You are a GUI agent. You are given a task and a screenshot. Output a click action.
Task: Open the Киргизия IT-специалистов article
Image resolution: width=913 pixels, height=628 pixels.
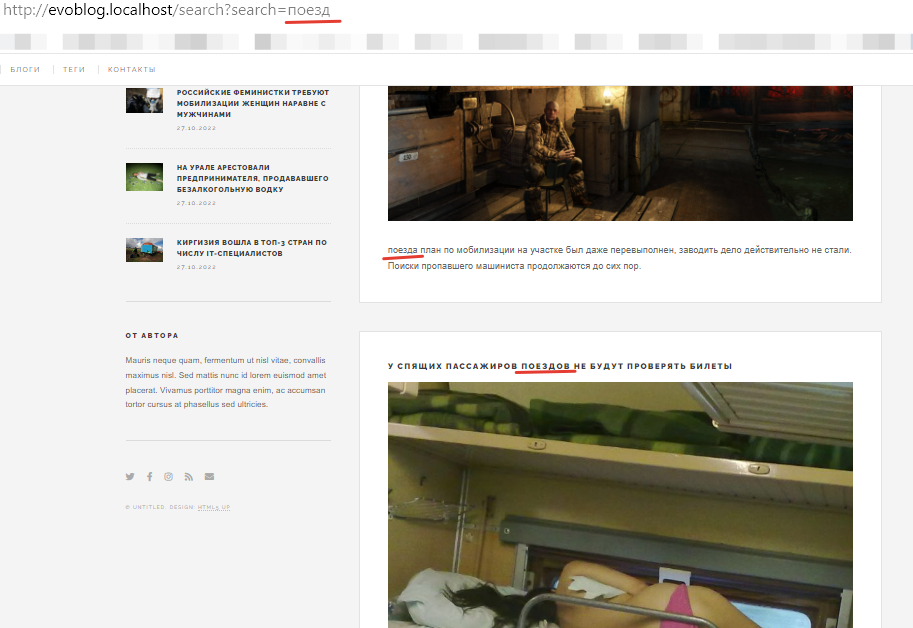tap(252, 248)
